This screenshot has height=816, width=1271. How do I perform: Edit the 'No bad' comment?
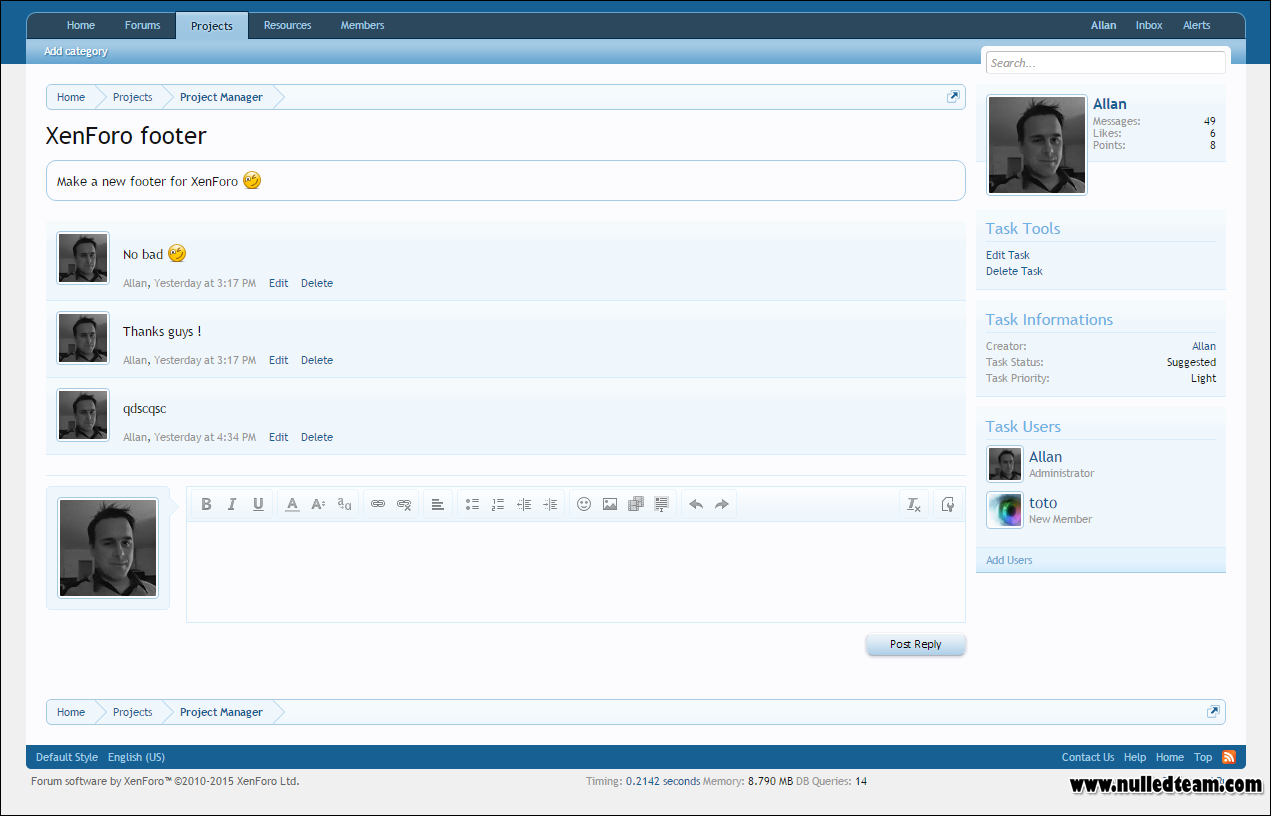279,283
